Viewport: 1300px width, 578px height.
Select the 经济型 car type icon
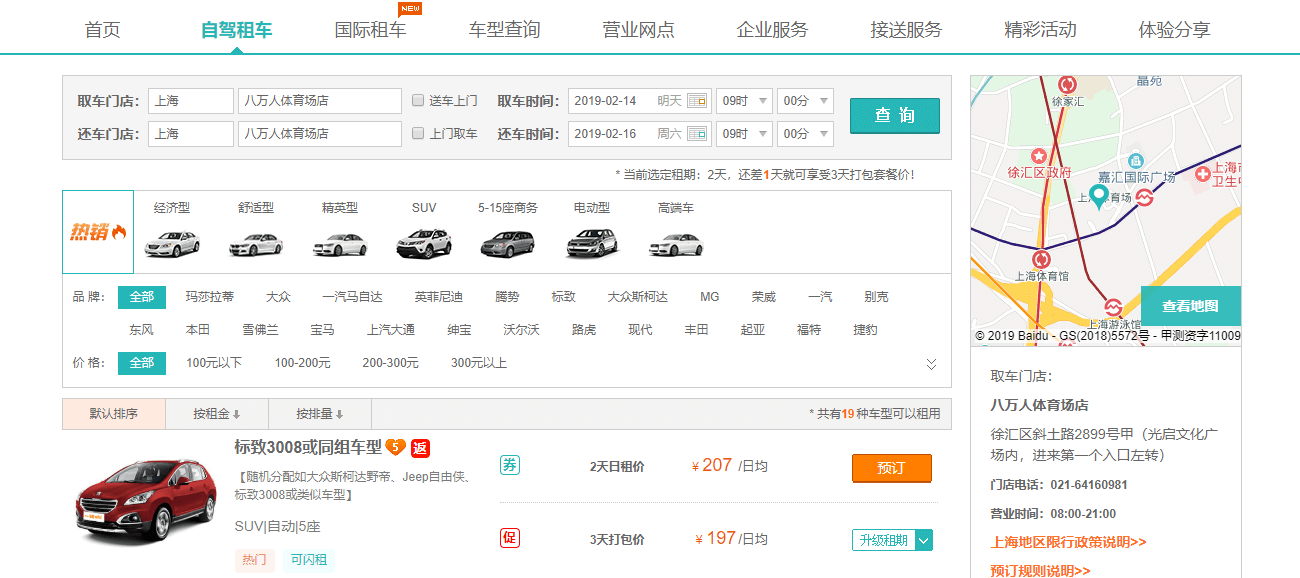[x=172, y=243]
